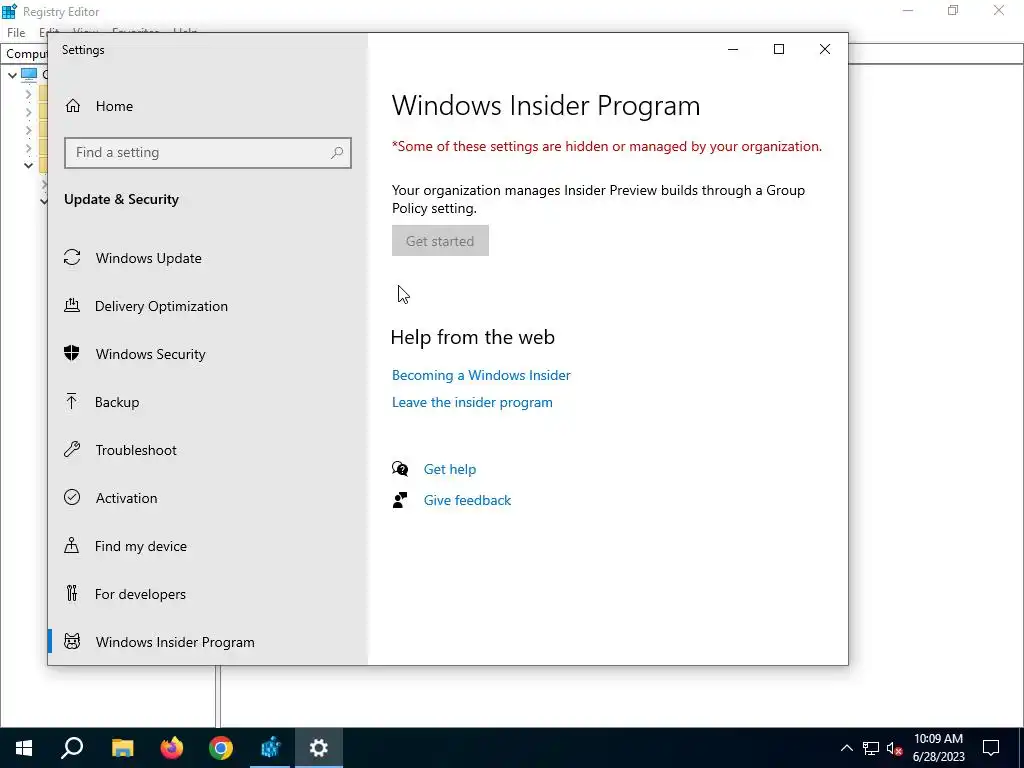Click the taskbar search magnifier
Screen dimensions: 1024x768
(x=72, y=748)
